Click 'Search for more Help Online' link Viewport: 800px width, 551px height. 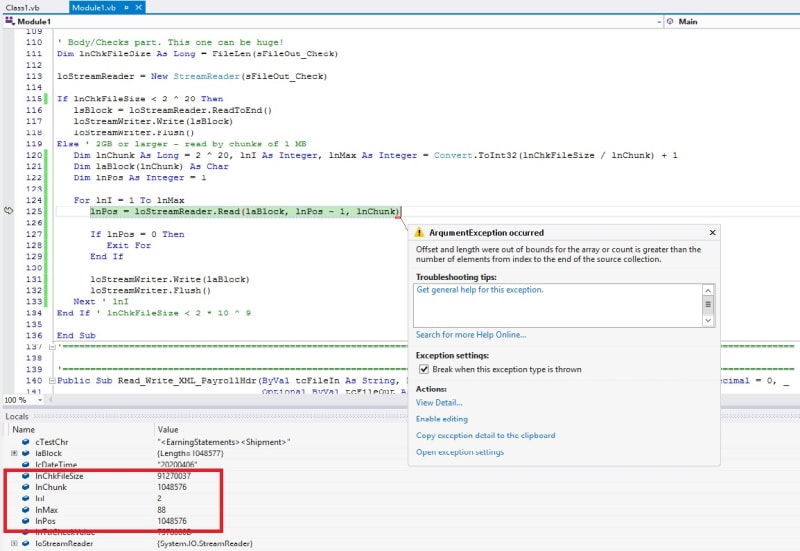(471, 335)
